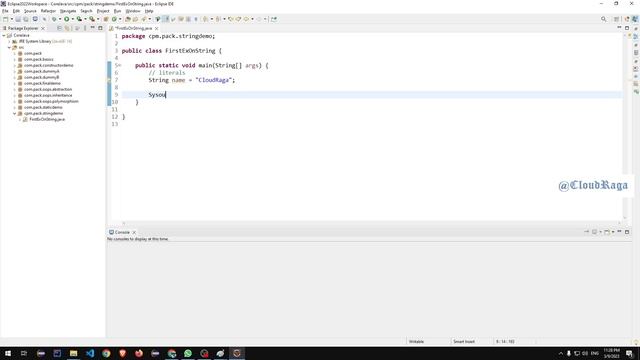
Task: Expand the com.pack.basics package
Action: point(15,59)
